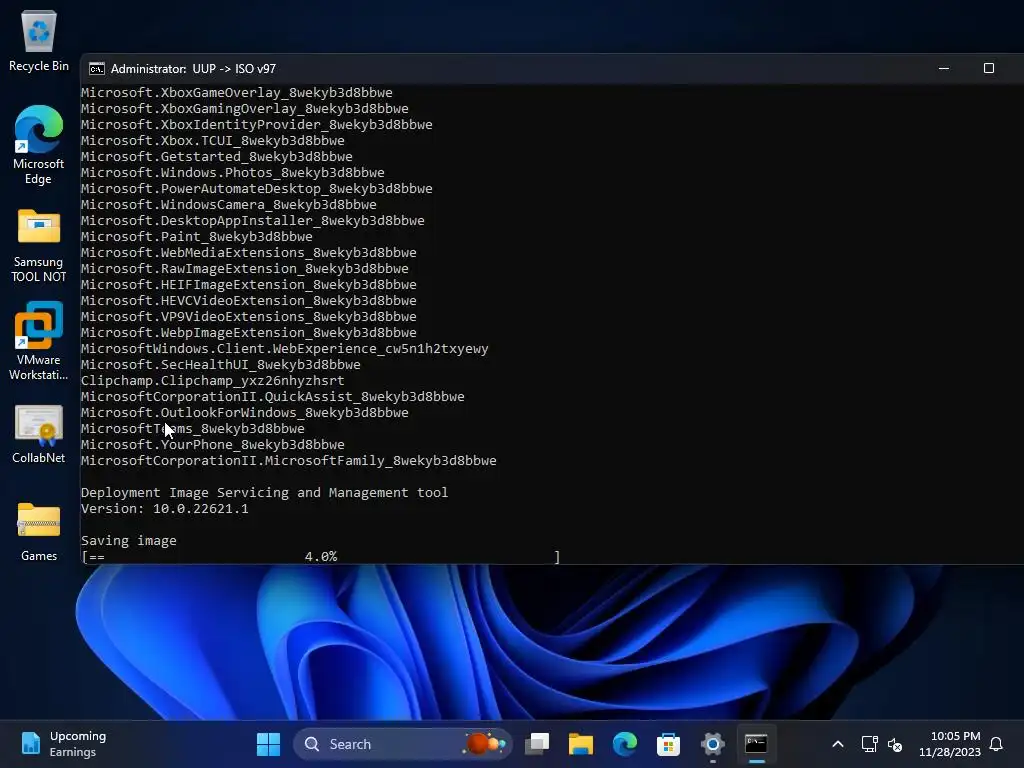Click the taskbar Search box
This screenshot has width=1024, height=768.
pos(403,744)
